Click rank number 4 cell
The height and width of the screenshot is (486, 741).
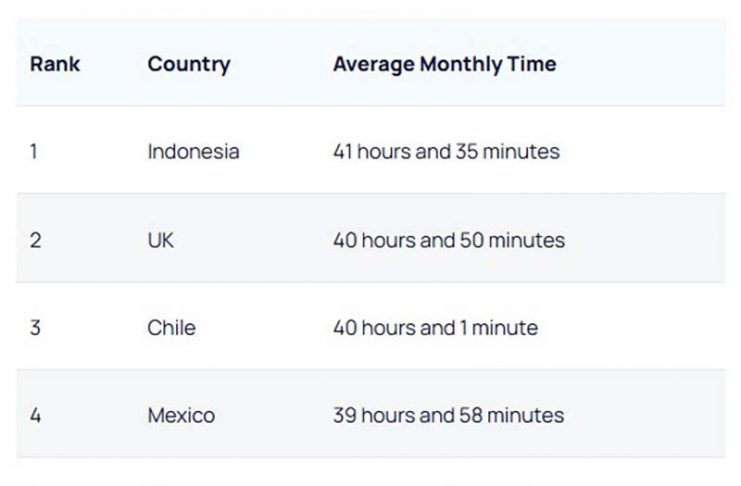(x=35, y=415)
